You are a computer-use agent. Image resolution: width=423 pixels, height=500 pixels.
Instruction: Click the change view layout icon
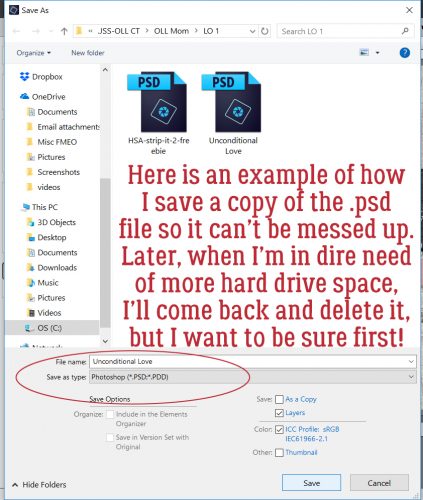pyautogui.click(x=364, y=52)
